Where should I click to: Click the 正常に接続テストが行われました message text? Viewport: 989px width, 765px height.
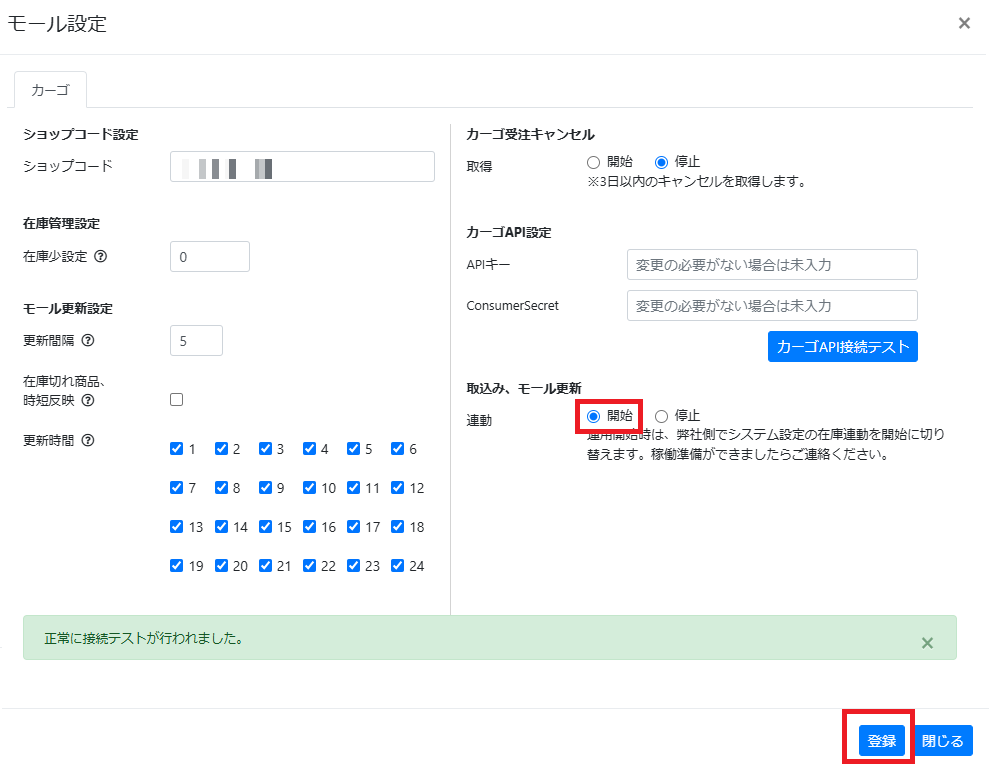(144, 638)
